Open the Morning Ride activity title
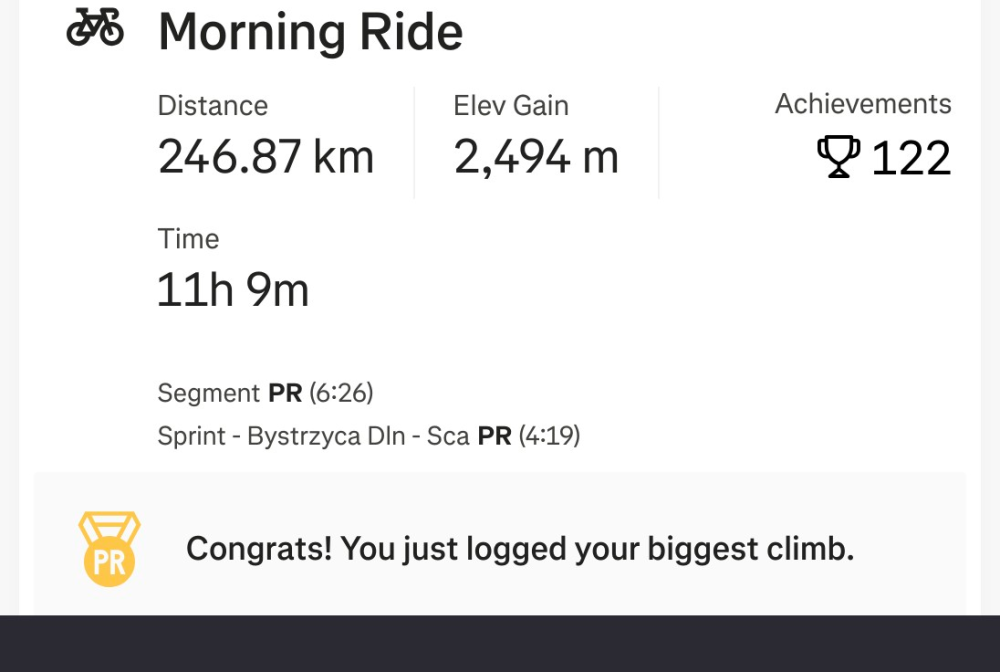Image resolution: width=1000 pixels, height=672 pixels. tap(310, 32)
